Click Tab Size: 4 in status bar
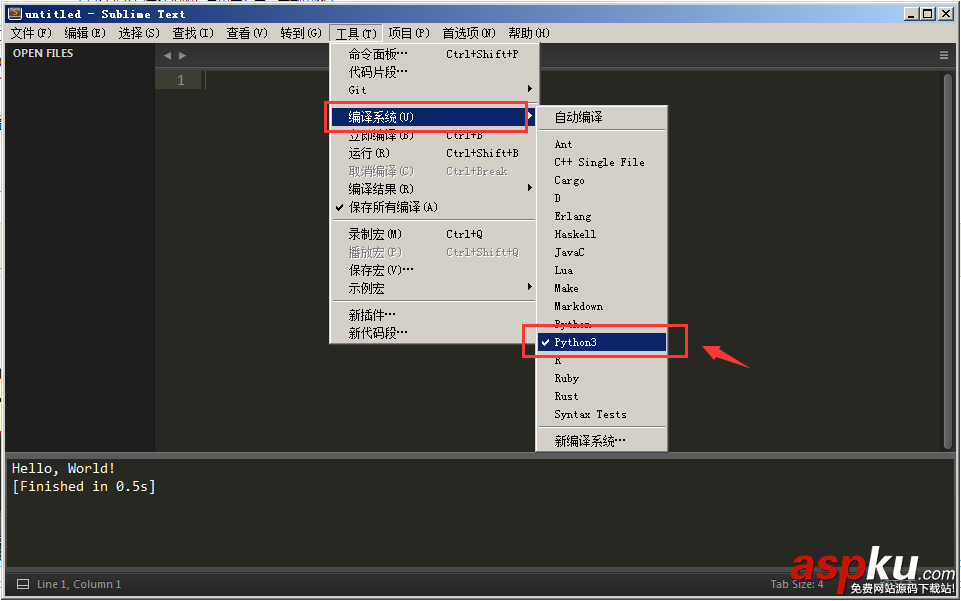Screen dimensions: 961x601 pos(797,584)
